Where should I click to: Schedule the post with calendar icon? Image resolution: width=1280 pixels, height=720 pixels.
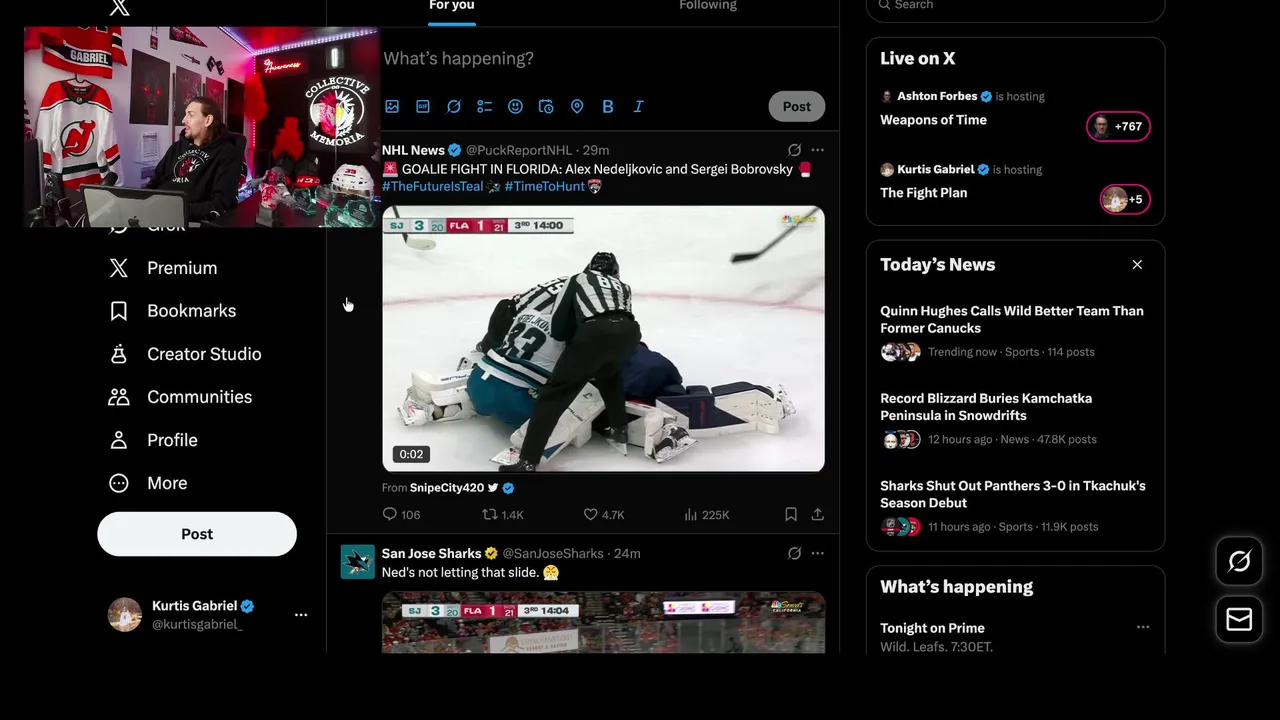click(546, 106)
